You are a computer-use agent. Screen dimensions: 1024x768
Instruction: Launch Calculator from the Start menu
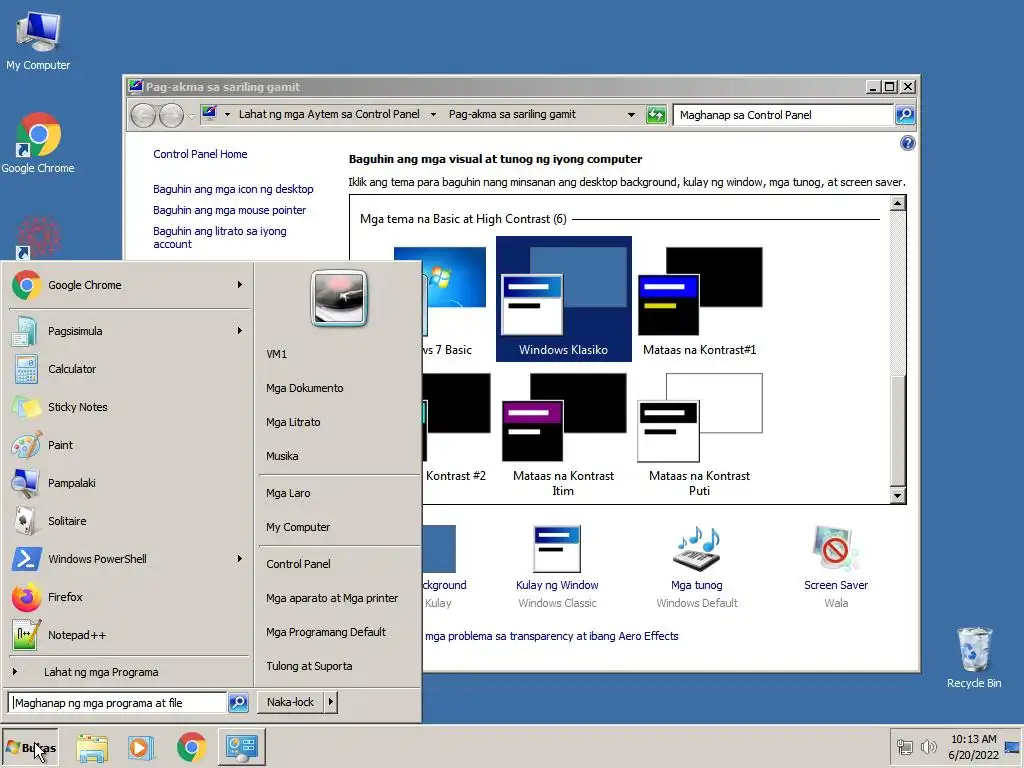[128, 369]
